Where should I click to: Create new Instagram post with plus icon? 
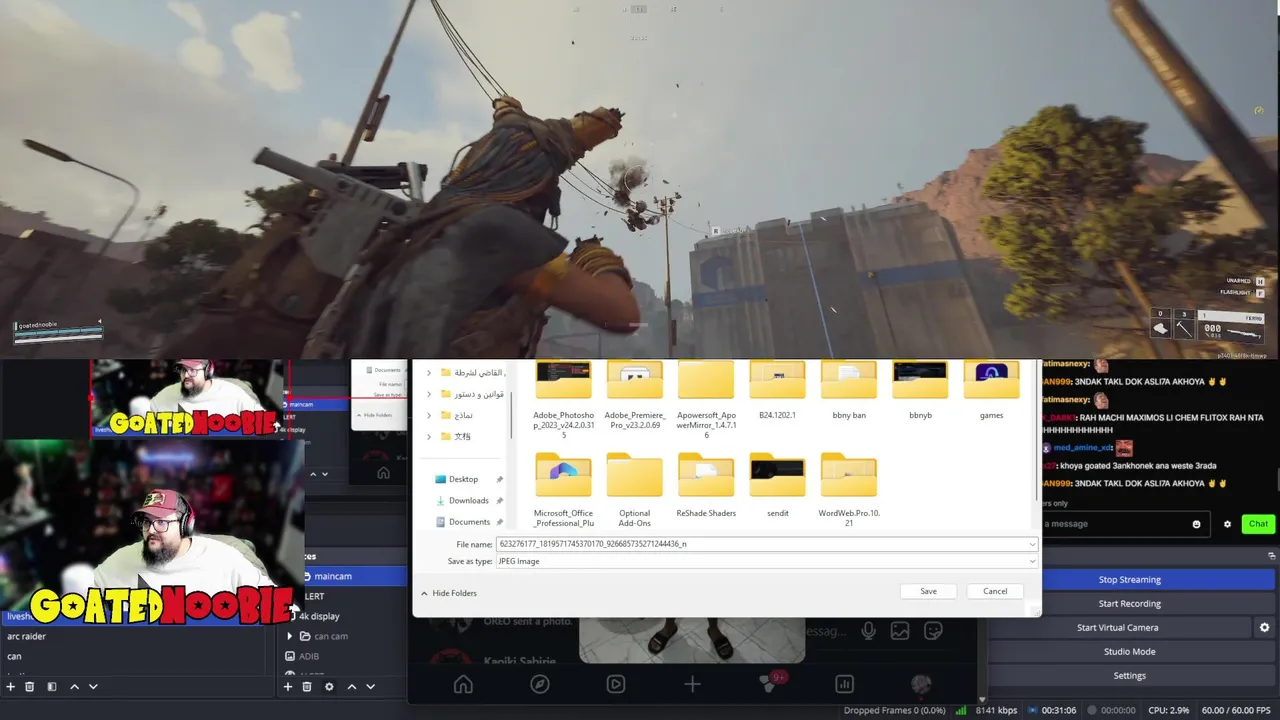pos(692,684)
